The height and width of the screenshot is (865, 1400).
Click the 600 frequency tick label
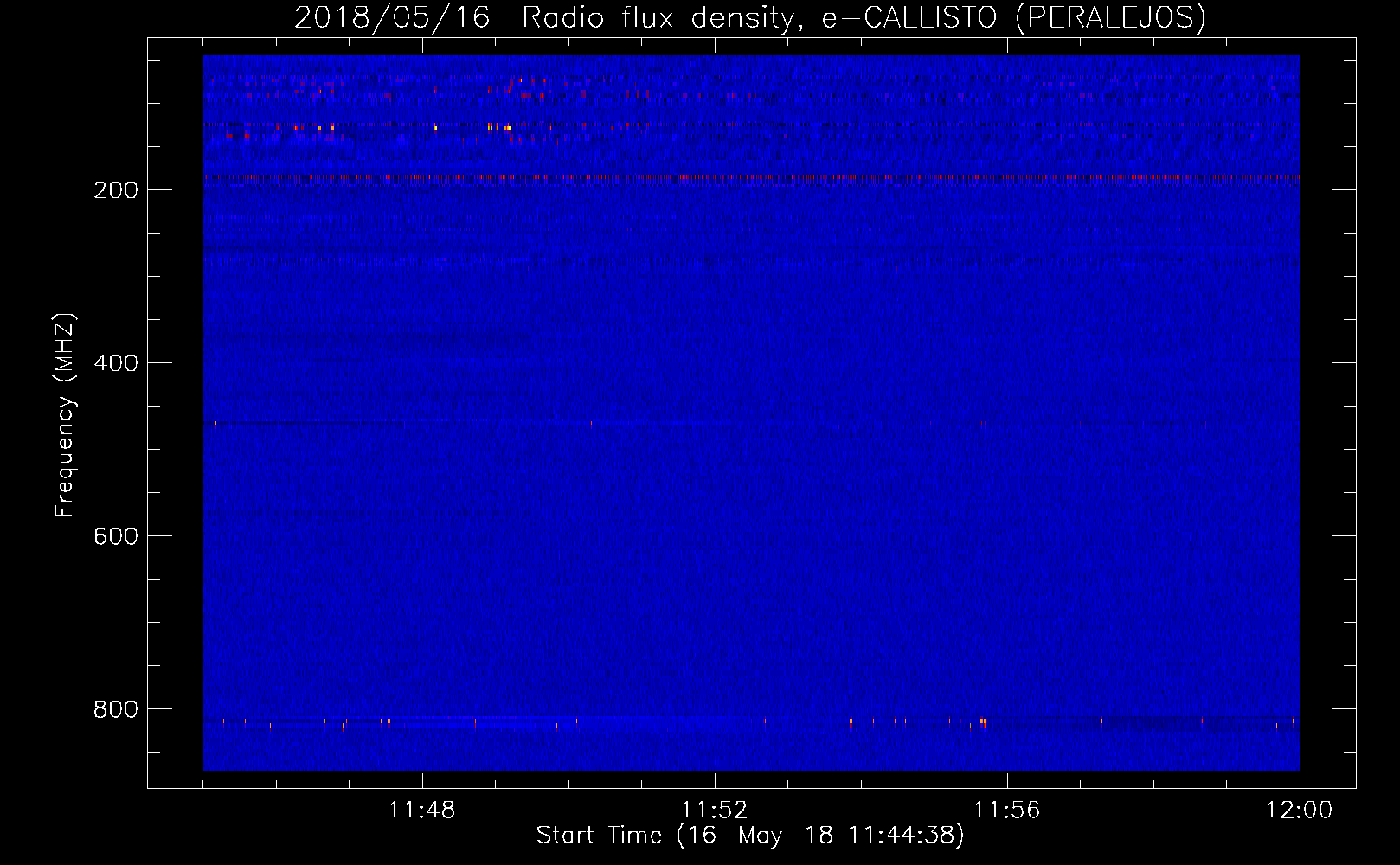(x=115, y=536)
